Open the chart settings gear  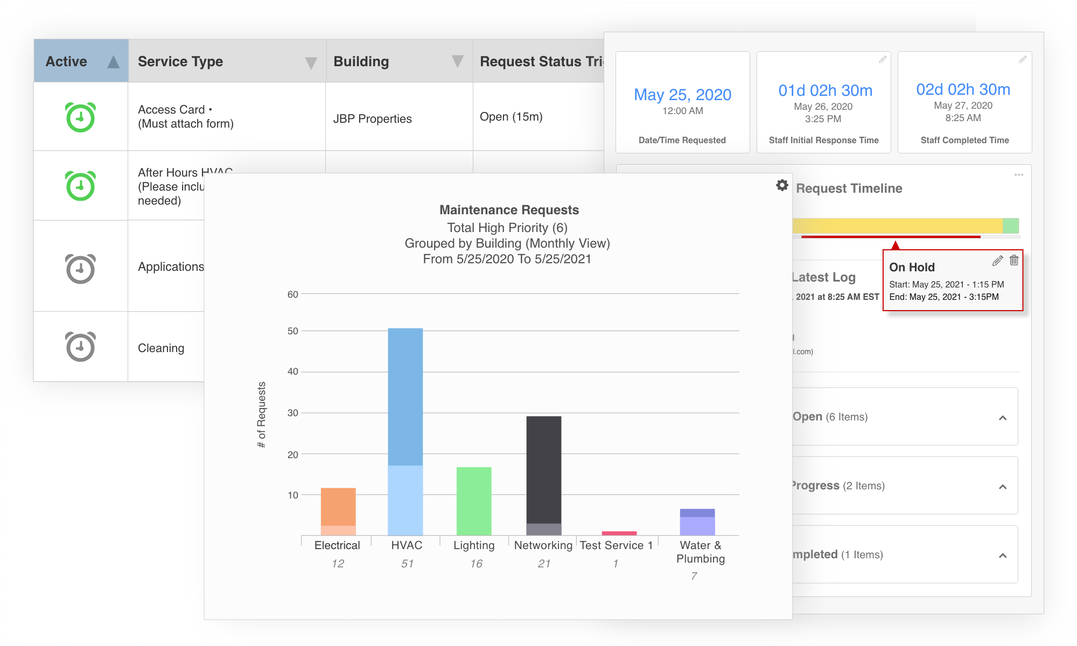pyautogui.click(x=782, y=185)
